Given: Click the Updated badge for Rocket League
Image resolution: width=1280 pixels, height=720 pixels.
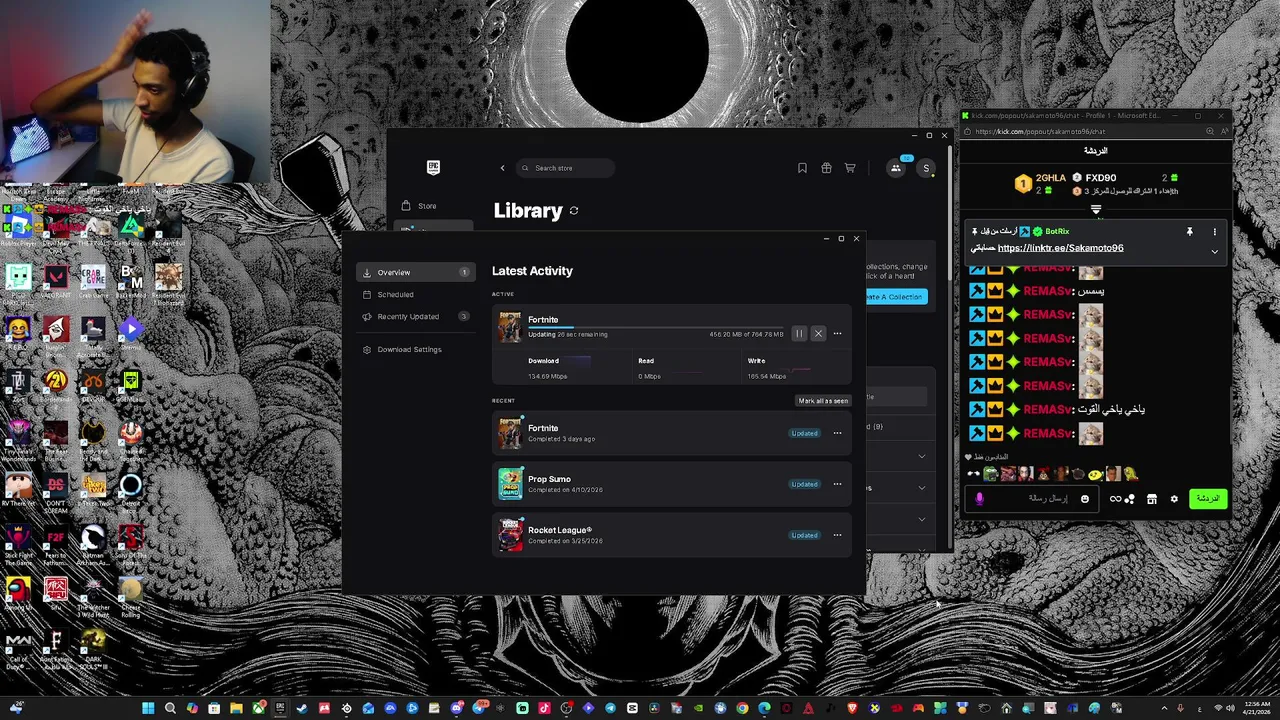Looking at the screenshot, I should point(804,535).
